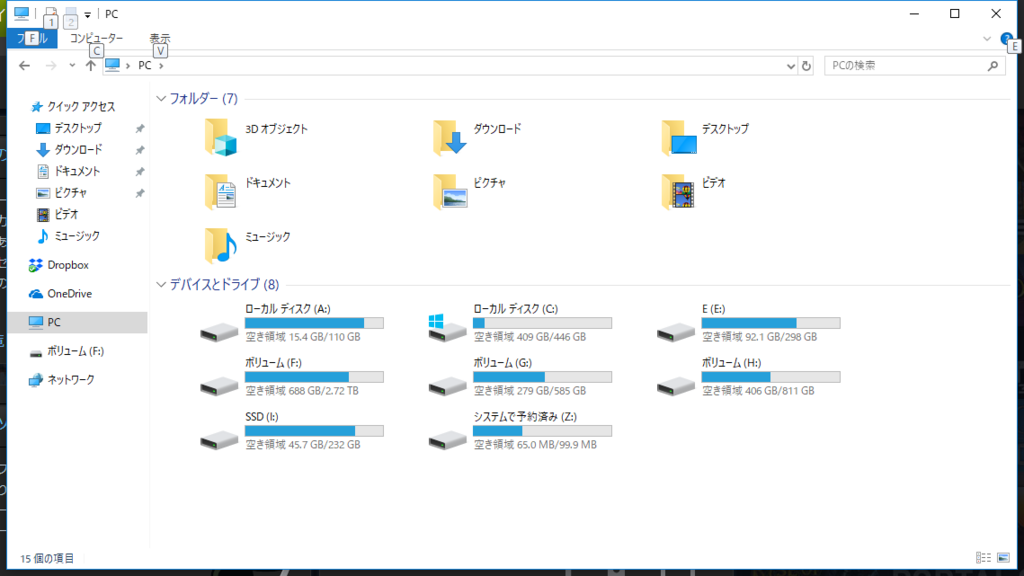Open recent locations dropdown arrow
Image resolution: width=1024 pixels, height=576 pixels.
coord(72,65)
